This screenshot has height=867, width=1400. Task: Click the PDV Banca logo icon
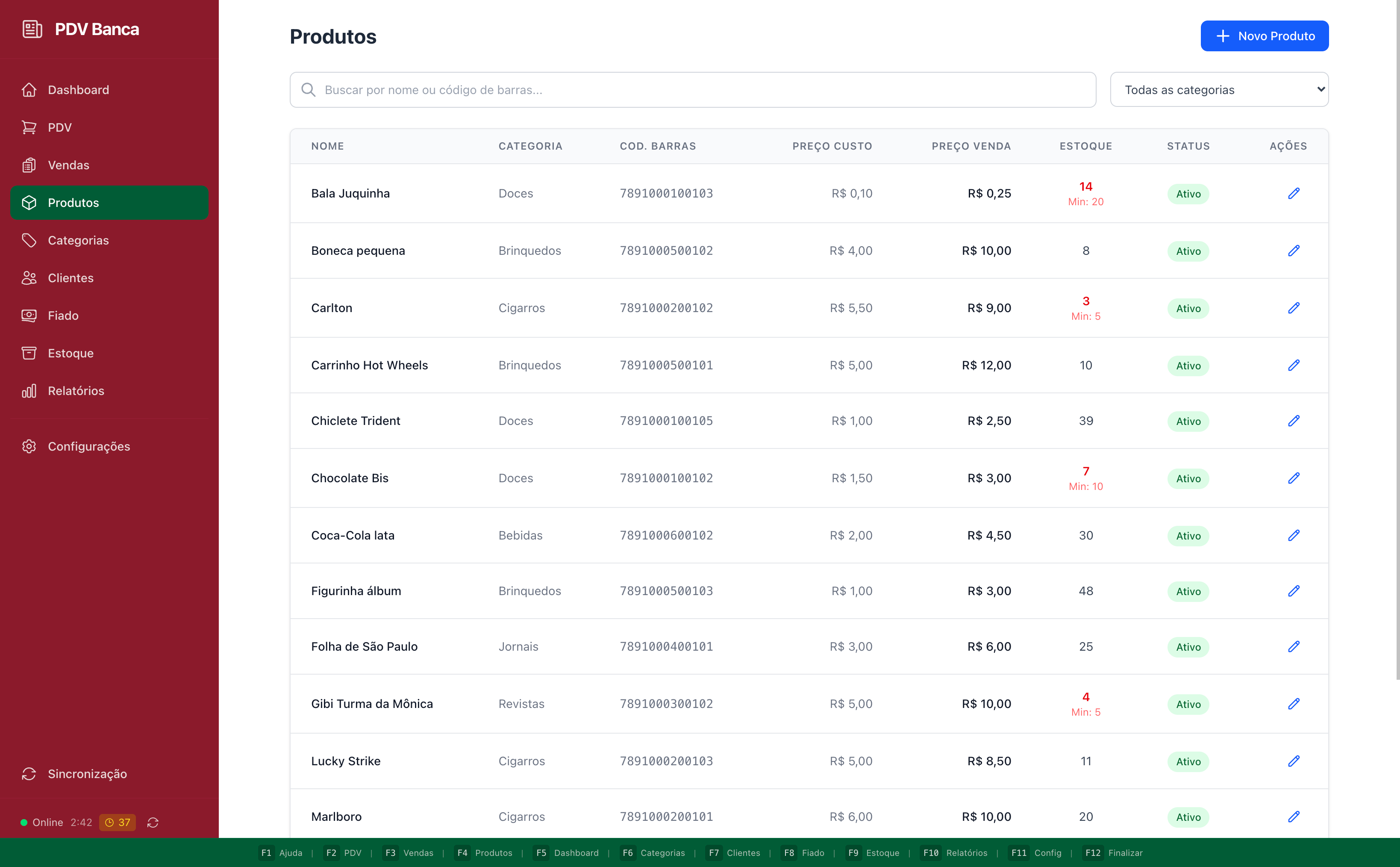click(32, 29)
